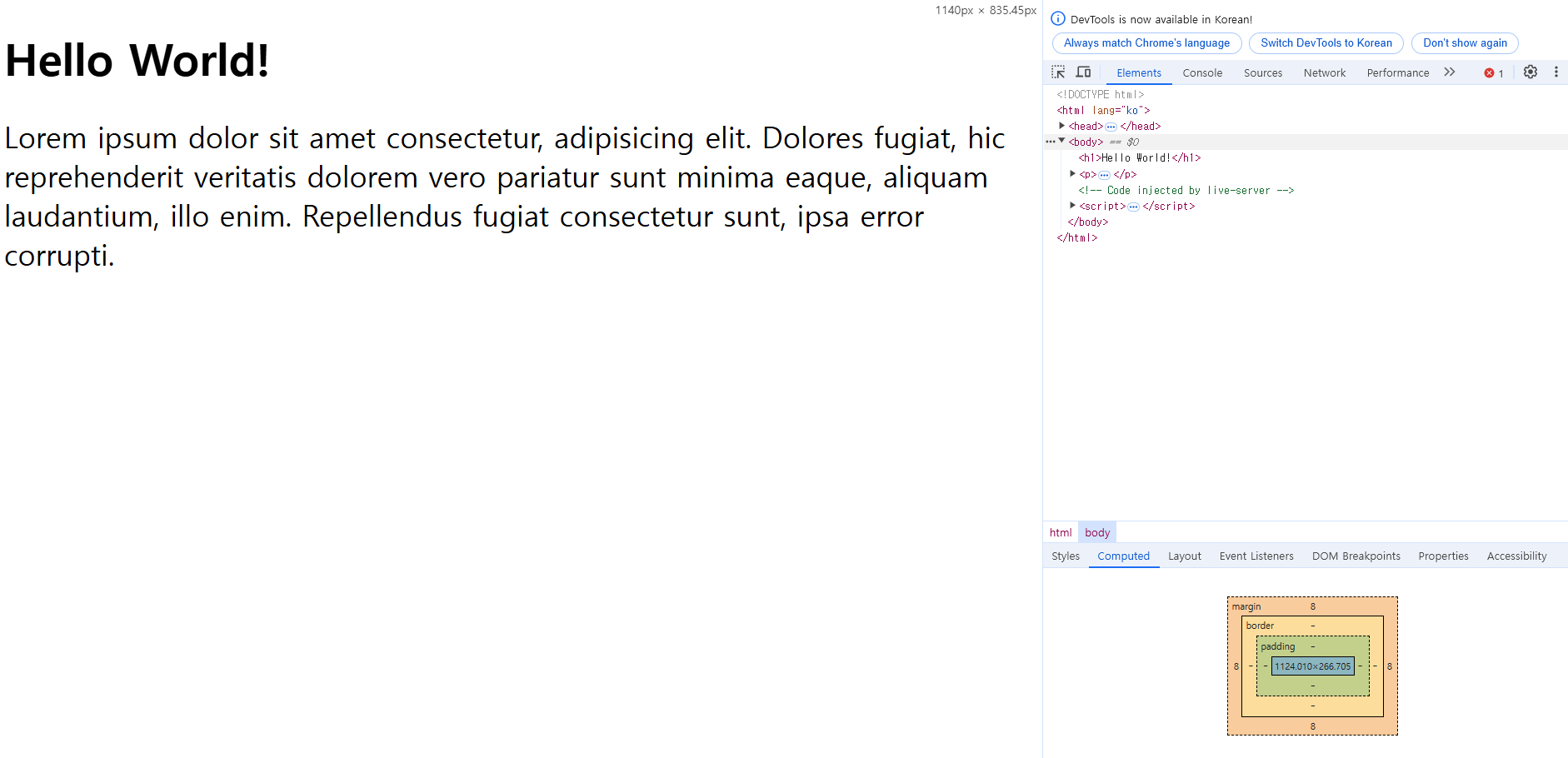
Task: Open the Network tab
Action: pyautogui.click(x=1325, y=73)
